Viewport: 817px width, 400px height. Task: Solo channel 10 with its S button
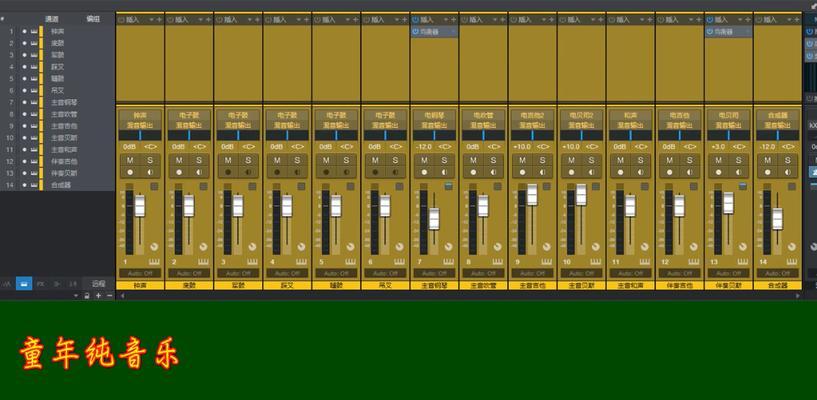pos(591,160)
